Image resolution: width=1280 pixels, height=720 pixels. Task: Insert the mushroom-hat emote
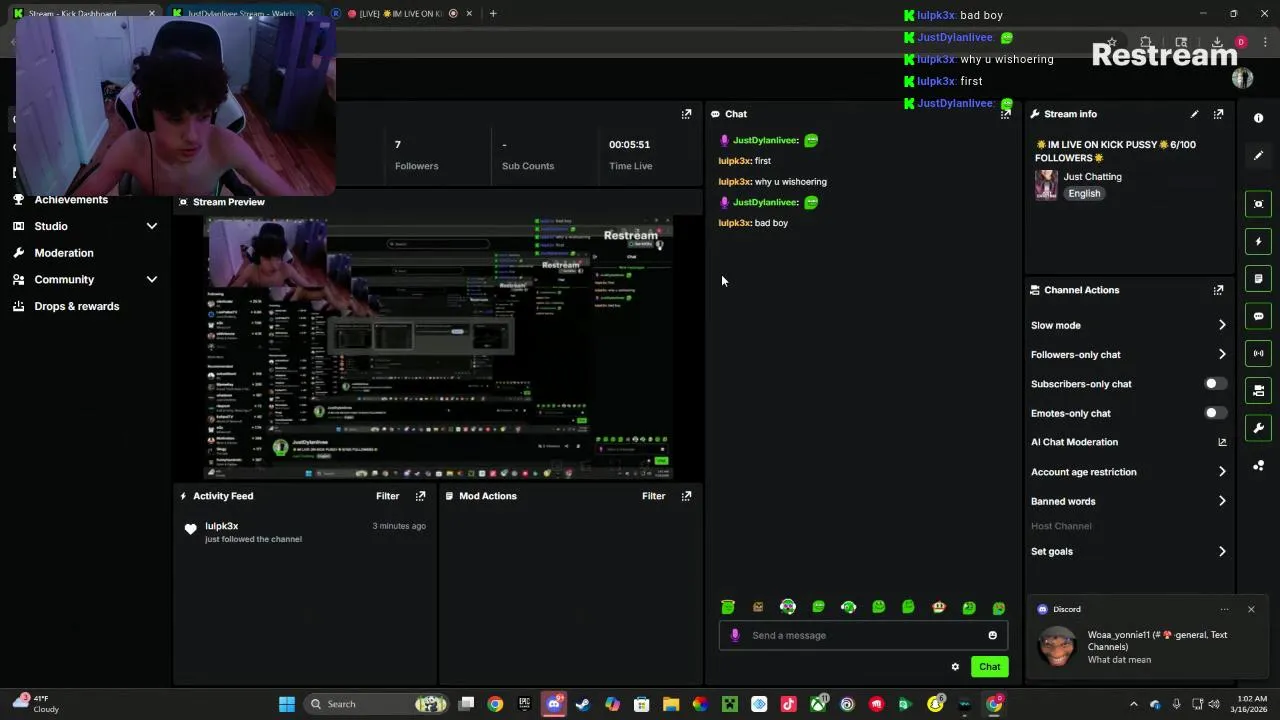(938, 607)
